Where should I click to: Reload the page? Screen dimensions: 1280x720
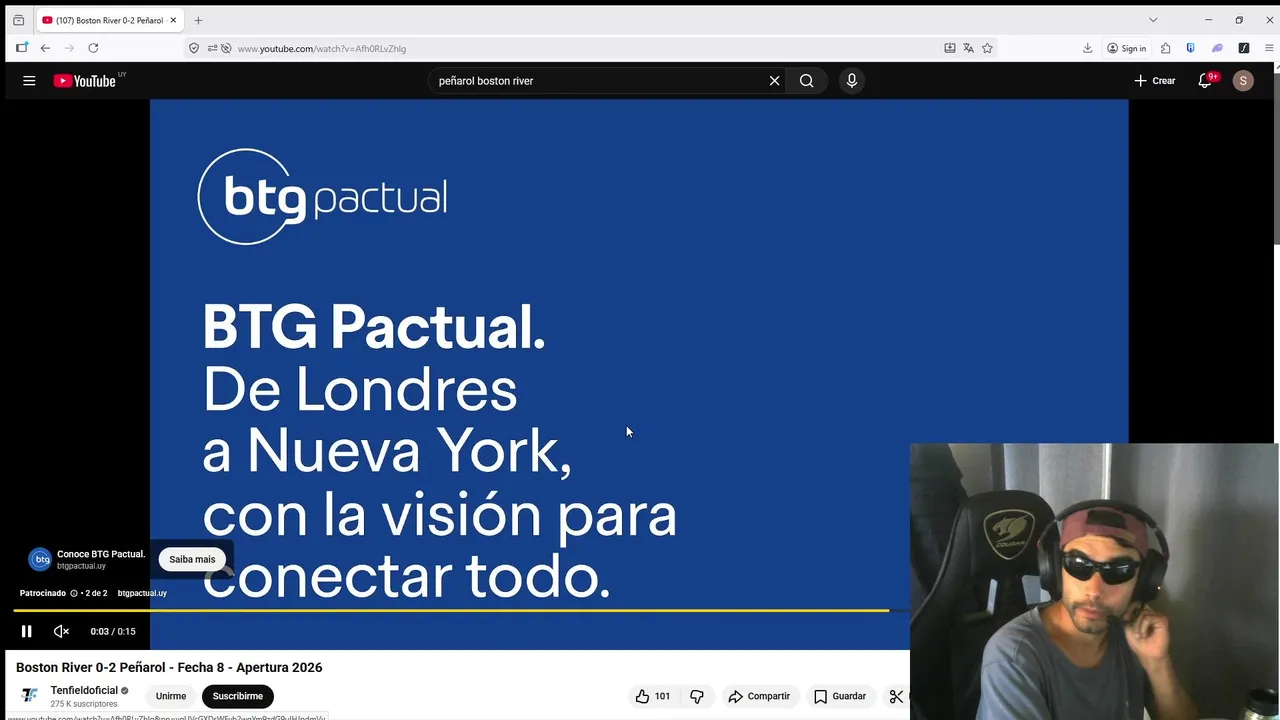(93, 48)
